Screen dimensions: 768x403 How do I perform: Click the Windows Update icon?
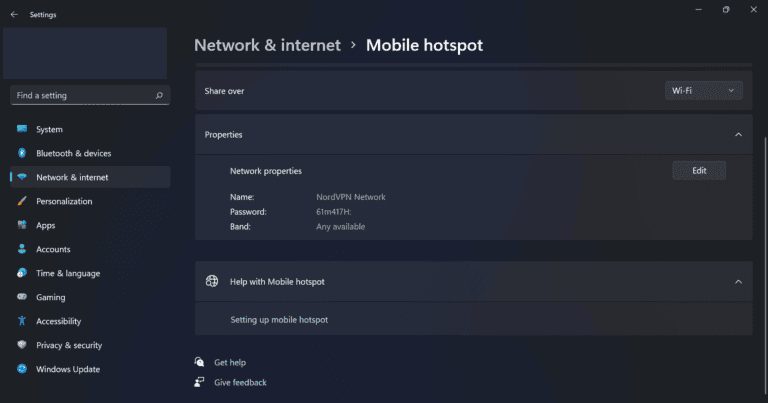(22, 369)
